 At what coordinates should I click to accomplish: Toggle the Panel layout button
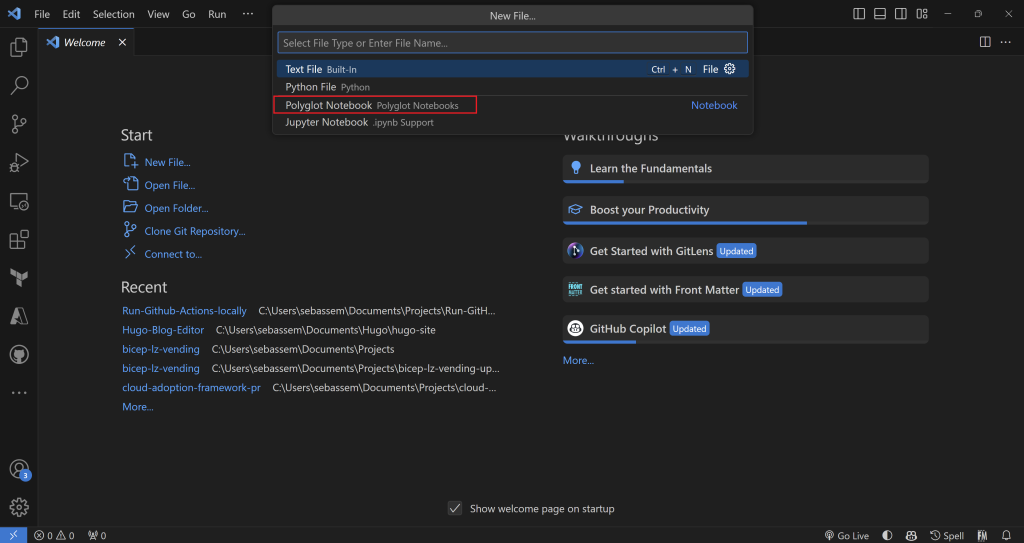[x=880, y=14]
